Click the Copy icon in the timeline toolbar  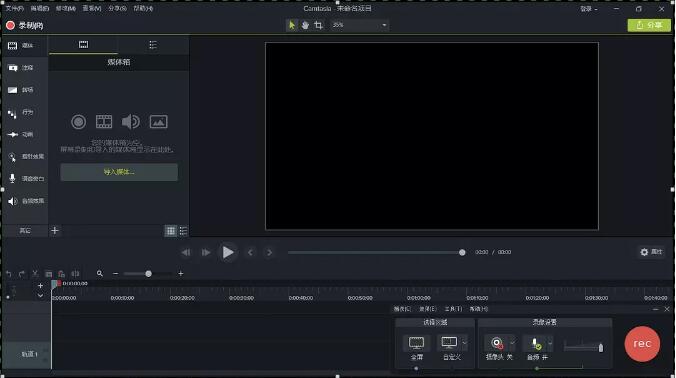[x=48, y=274]
